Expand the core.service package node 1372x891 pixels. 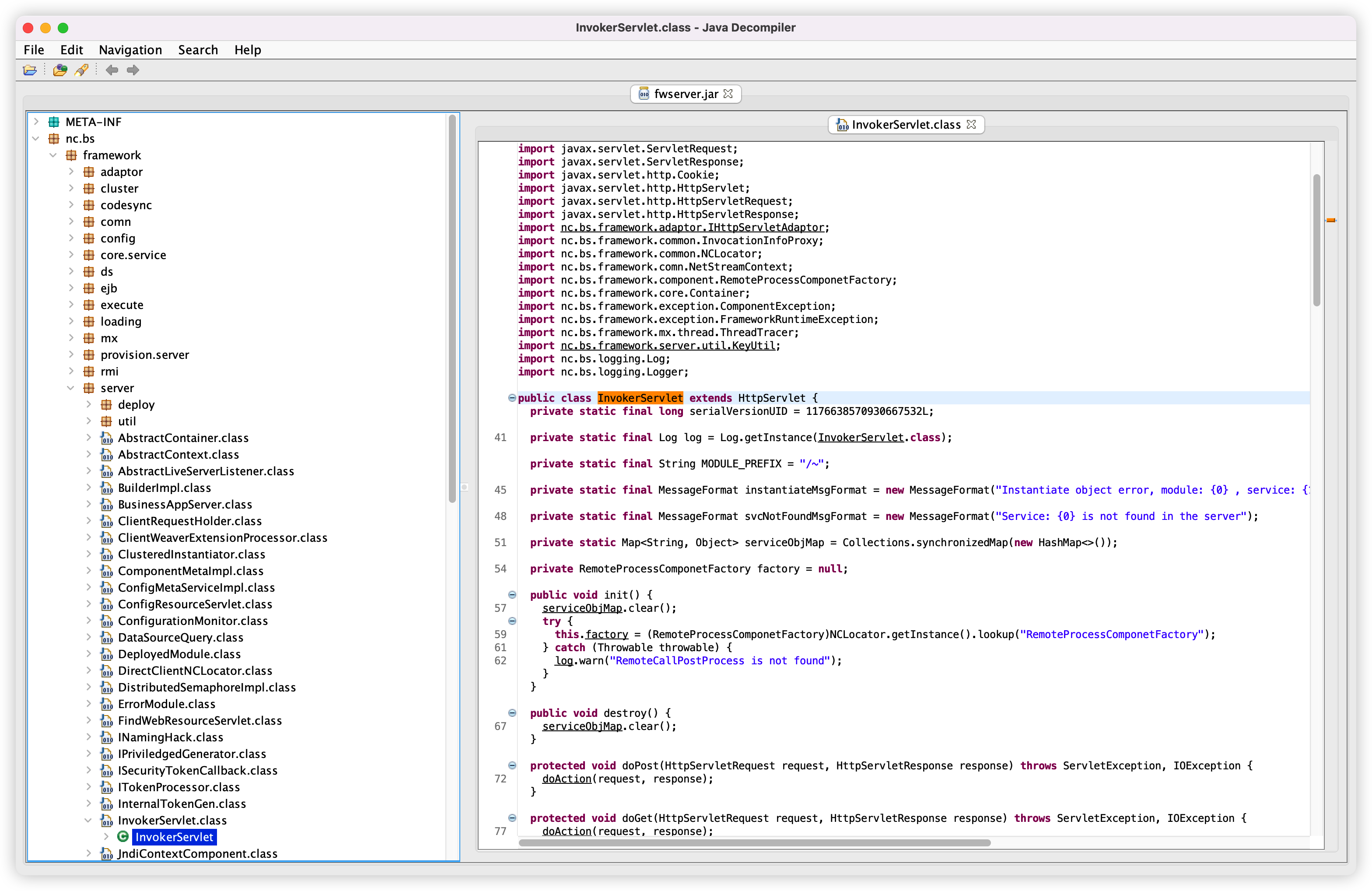coord(71,255)
